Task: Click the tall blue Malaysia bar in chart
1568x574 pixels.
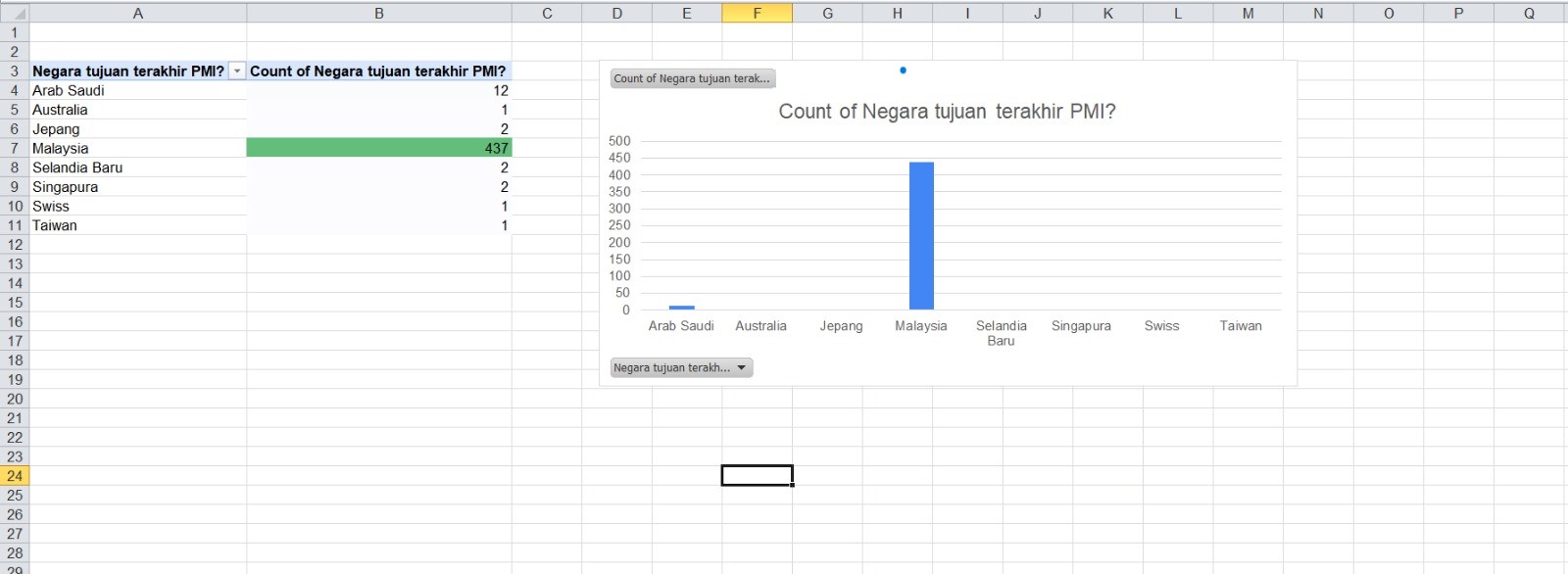Action: 921,235
